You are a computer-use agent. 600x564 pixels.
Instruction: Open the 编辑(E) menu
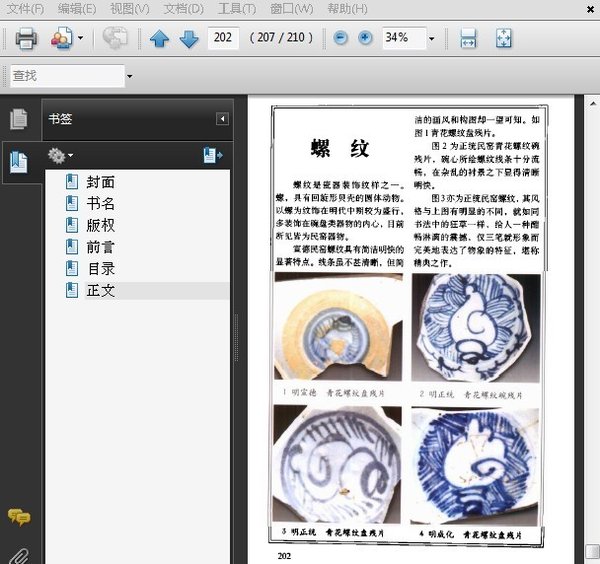77,9
